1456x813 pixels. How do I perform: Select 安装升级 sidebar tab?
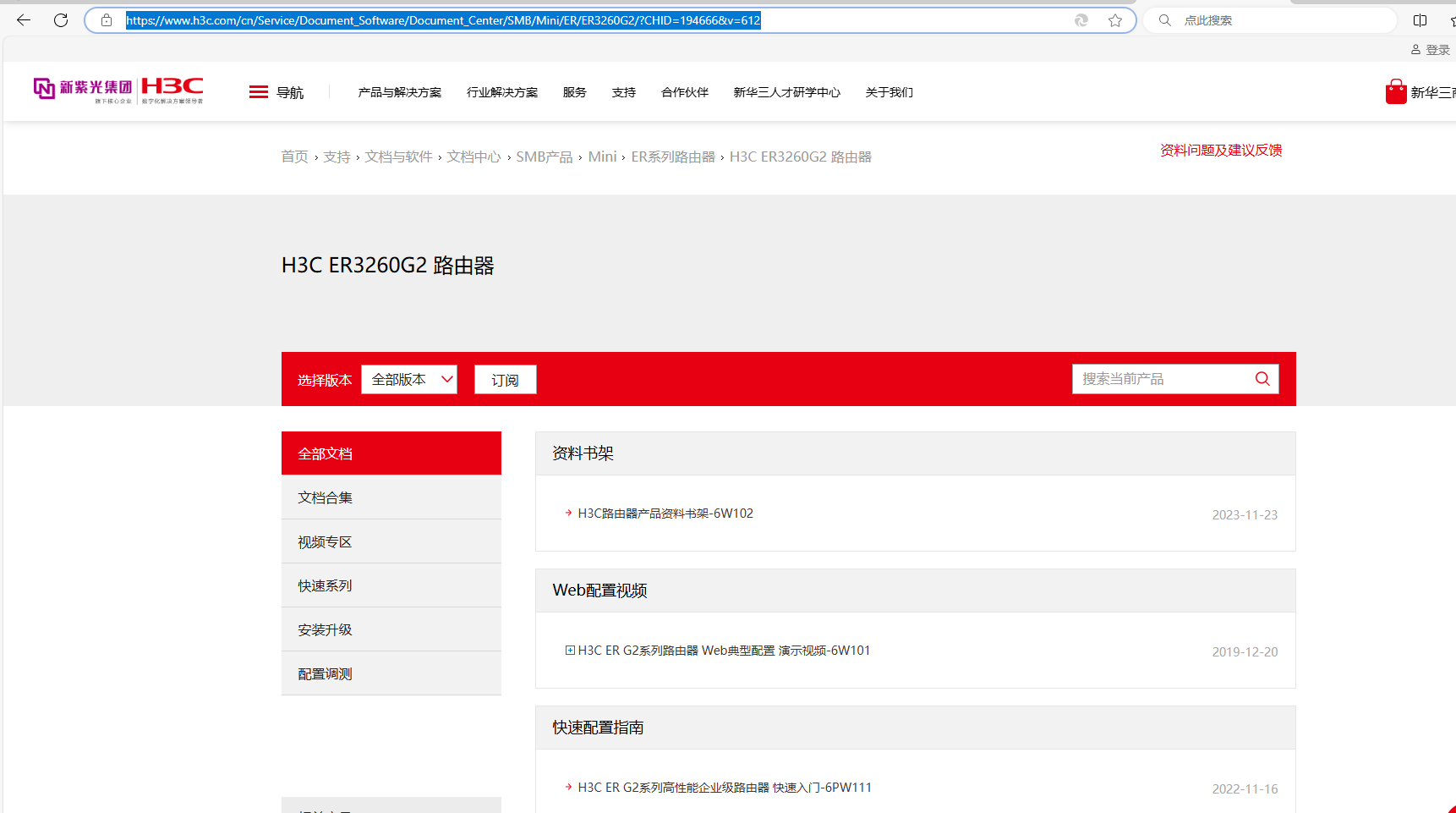coord(391,629)
